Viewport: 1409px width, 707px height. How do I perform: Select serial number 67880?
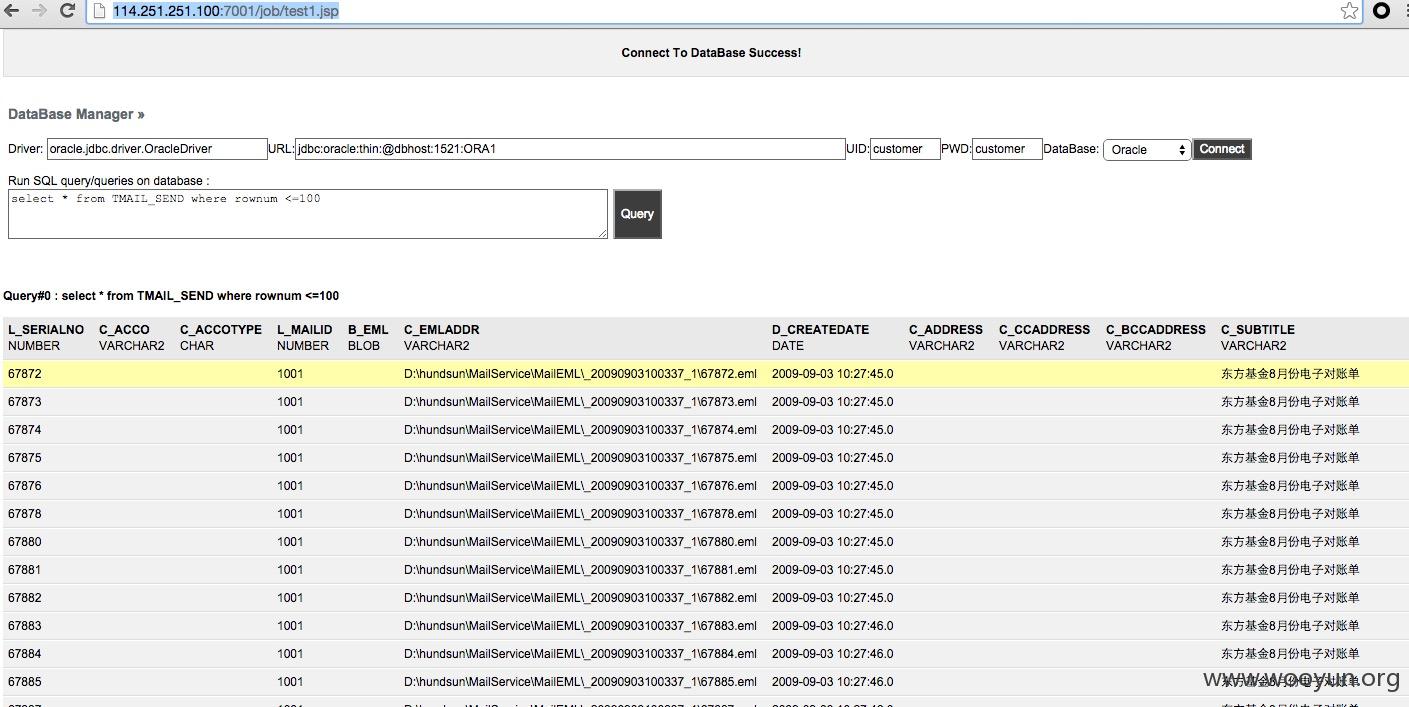(25, 542)
